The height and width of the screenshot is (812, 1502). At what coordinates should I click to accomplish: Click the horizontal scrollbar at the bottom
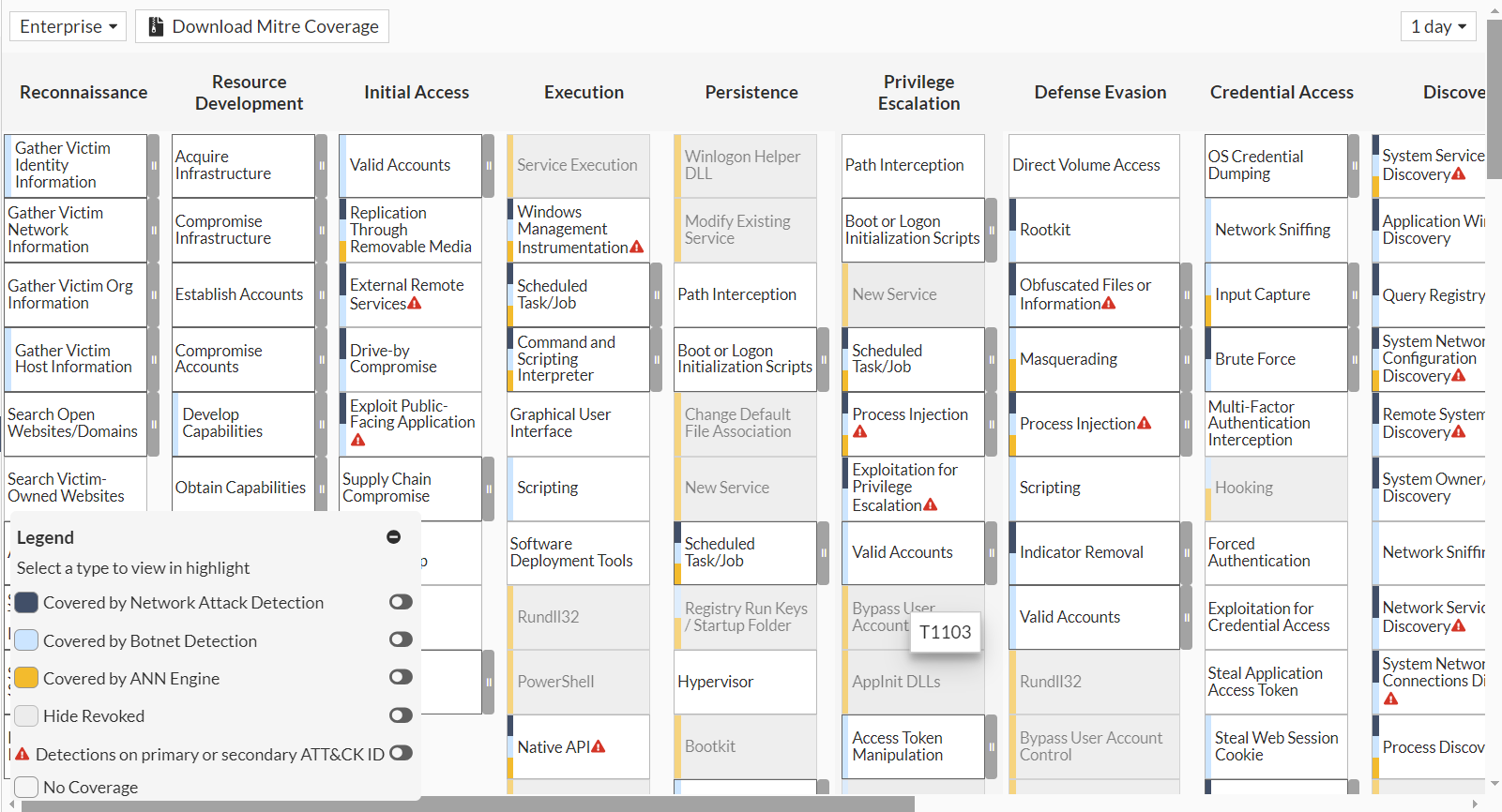[x=469, y=804]
